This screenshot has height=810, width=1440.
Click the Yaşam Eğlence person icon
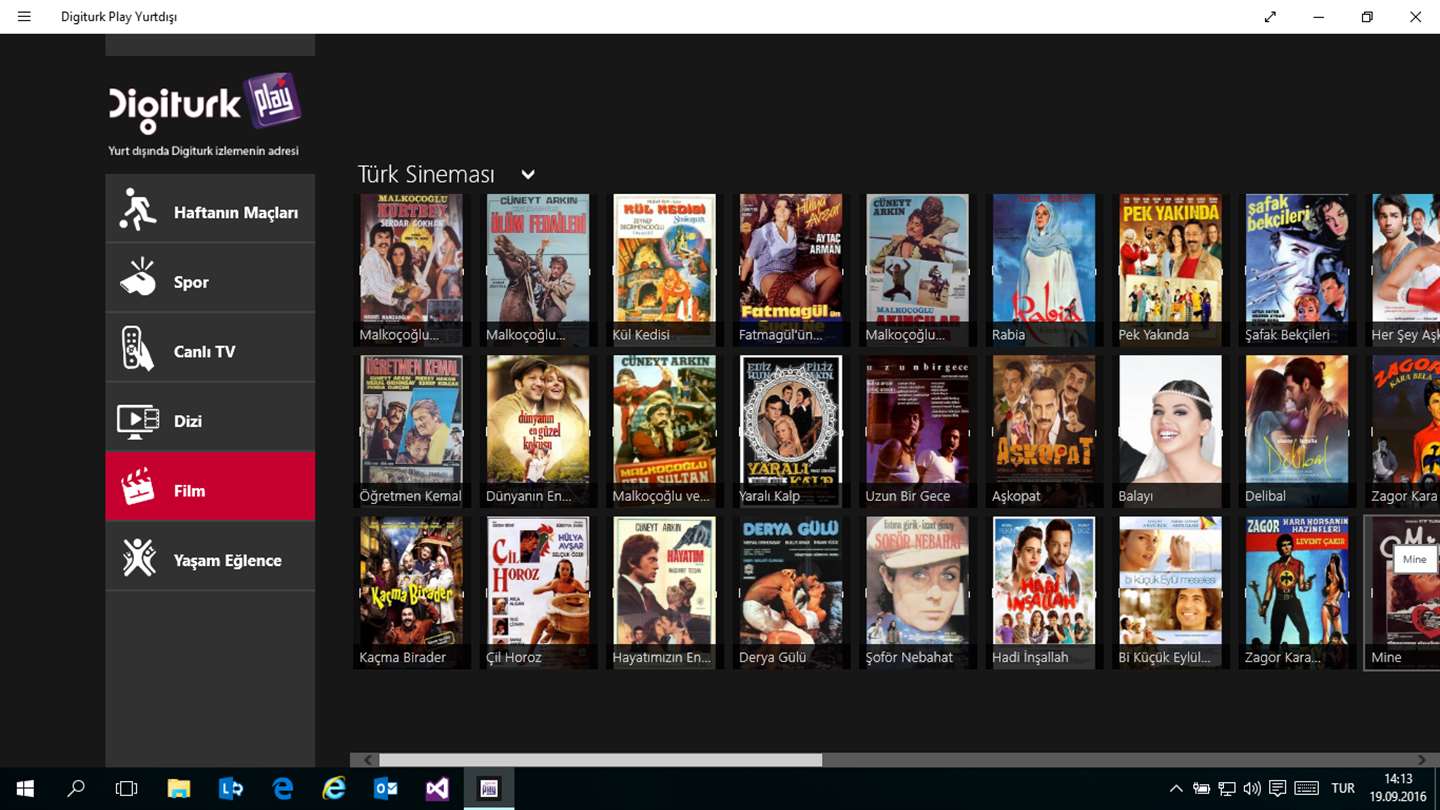(138, 558)
